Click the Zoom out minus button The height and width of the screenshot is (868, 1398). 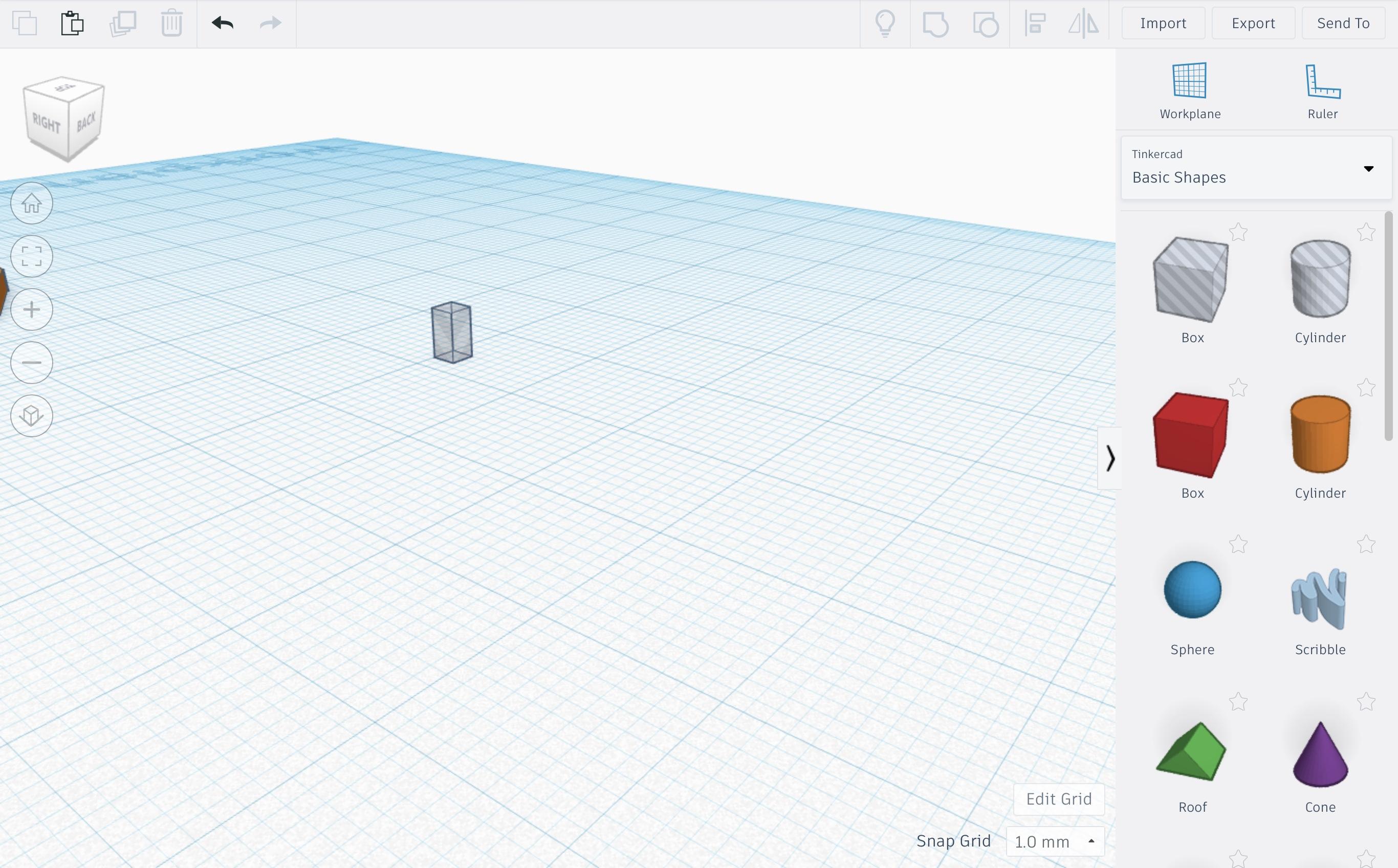click(32, 362)
